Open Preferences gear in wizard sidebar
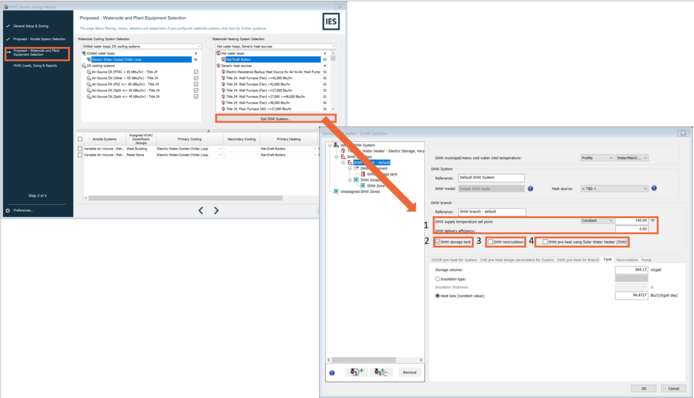The width and height of the screenshot is (694, 398). pyautogui.click(x=8, y=210)
